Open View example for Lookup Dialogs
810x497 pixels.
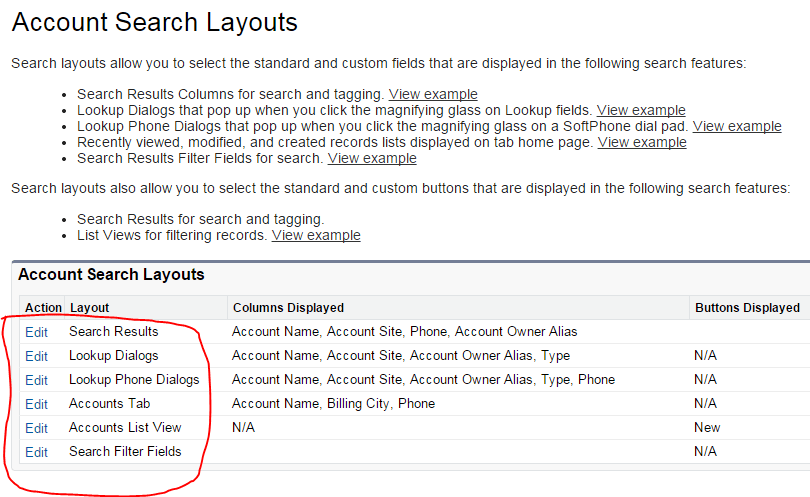641,110
